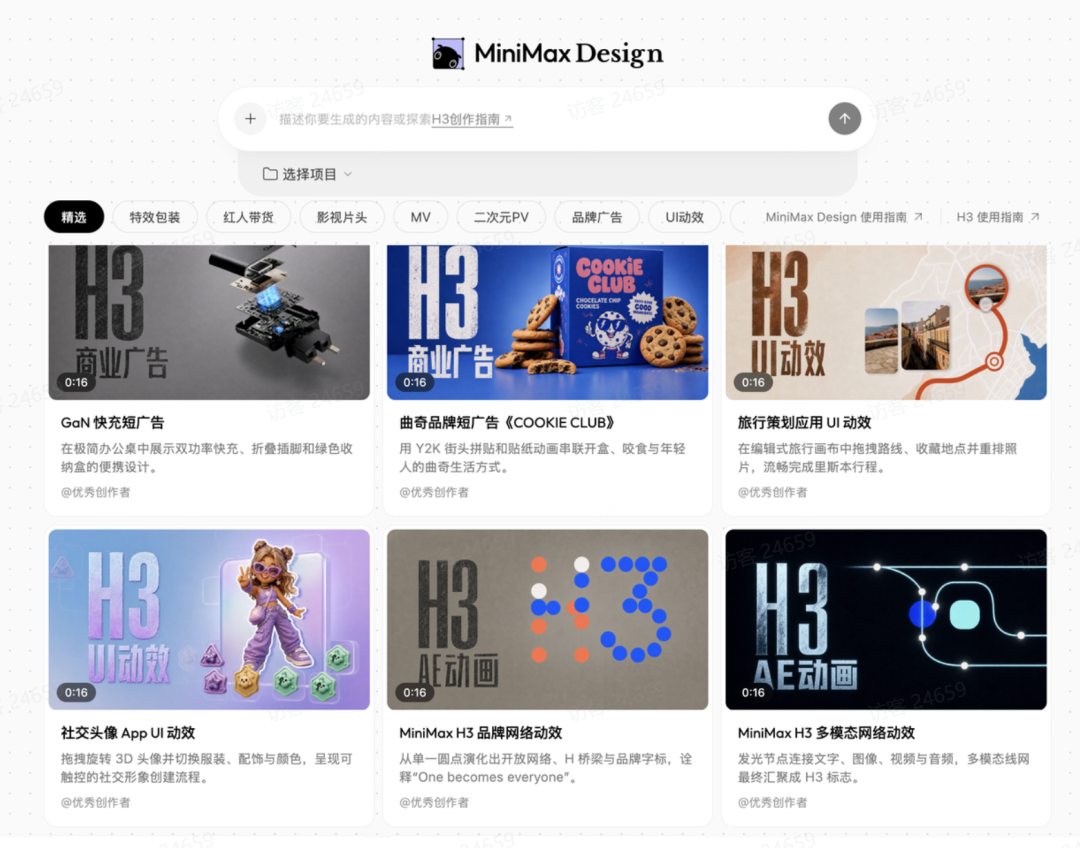The width and height of the screenshot is (1080, 848).
Task: Select the 精选 tab
Action: pos(74,217)
